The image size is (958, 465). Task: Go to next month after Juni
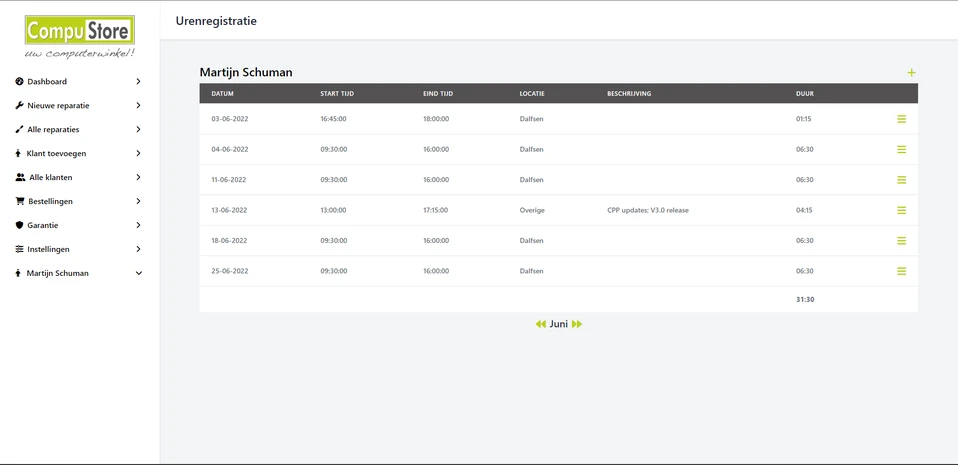(x=577, y=324)
